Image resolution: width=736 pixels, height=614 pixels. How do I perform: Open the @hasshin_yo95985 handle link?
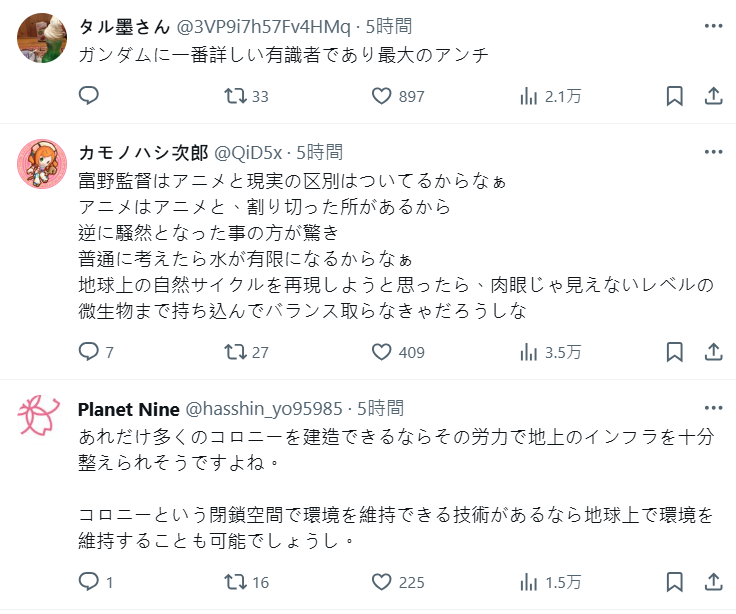pos(263,408)
